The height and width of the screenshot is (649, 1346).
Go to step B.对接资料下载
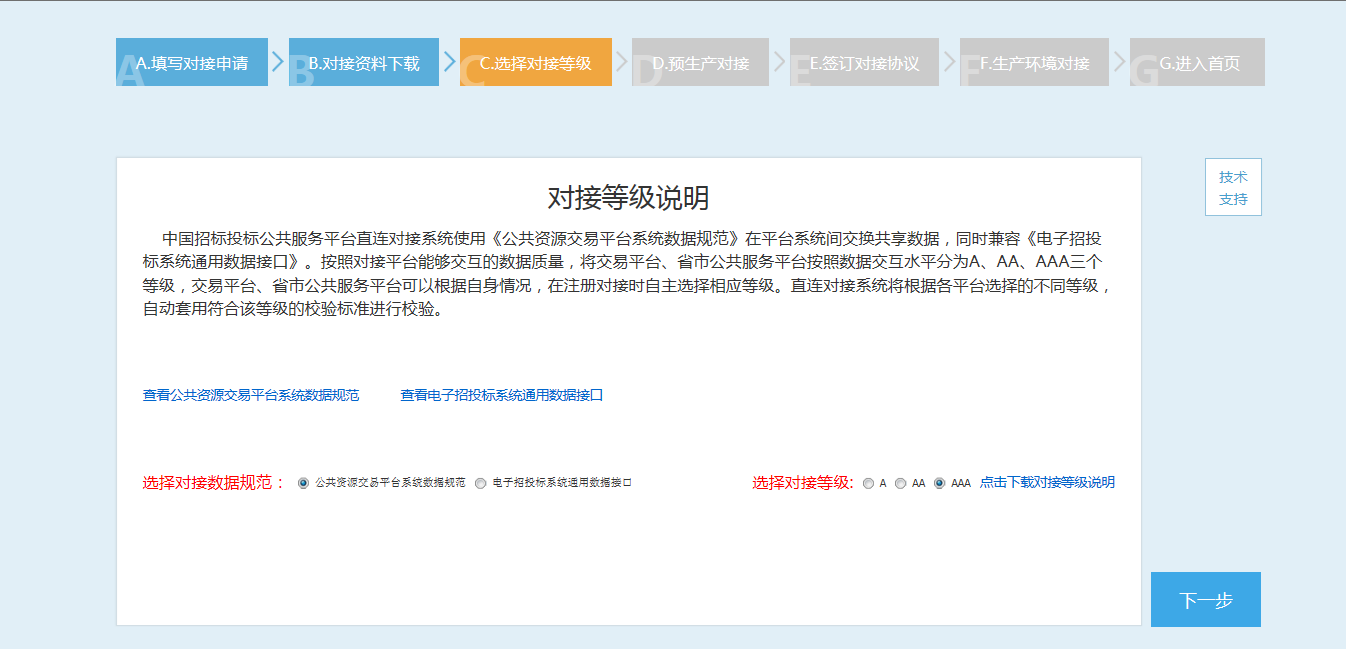pos(364,63)
